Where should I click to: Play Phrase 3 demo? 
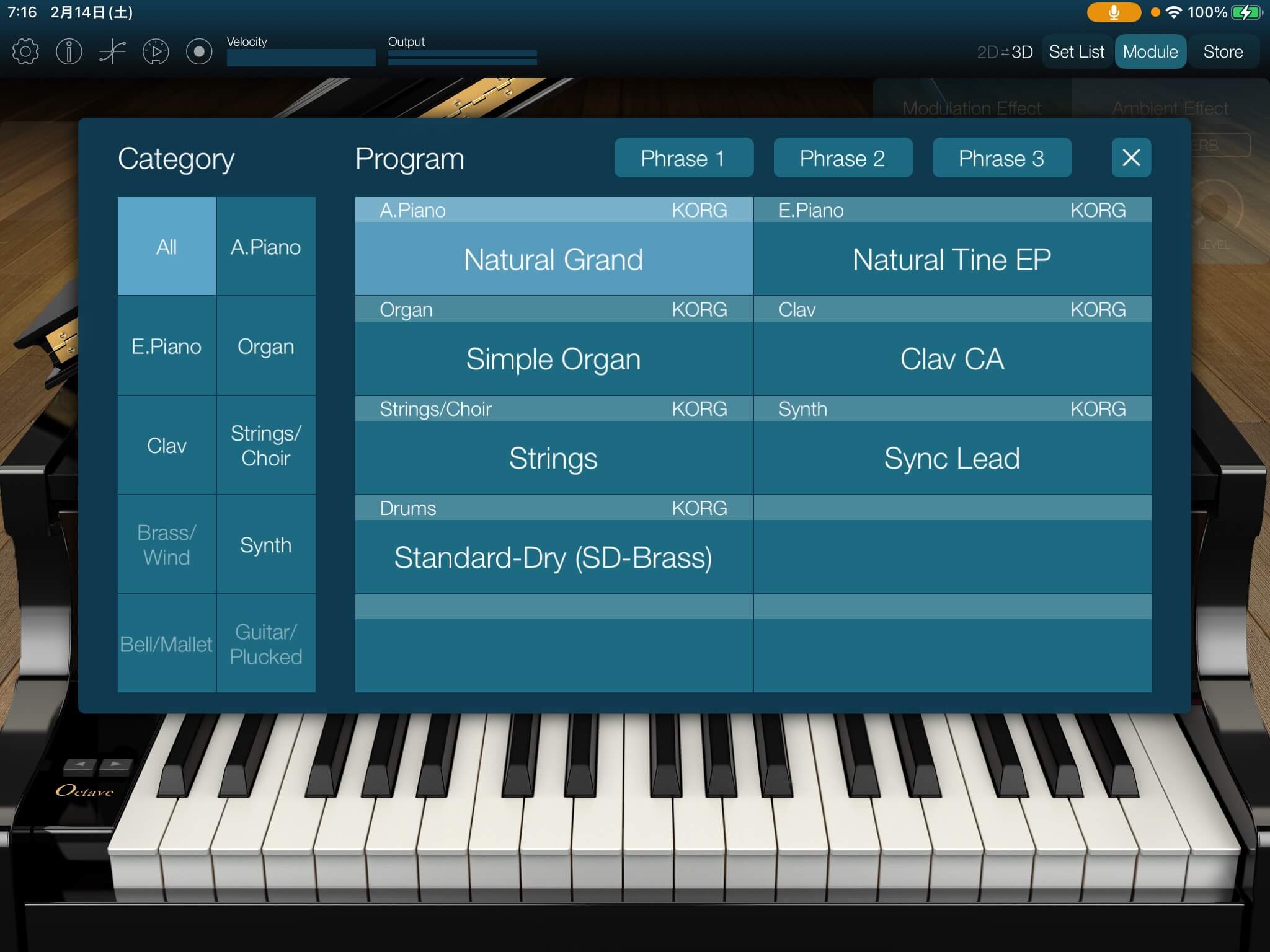[x=1001, y=158]
